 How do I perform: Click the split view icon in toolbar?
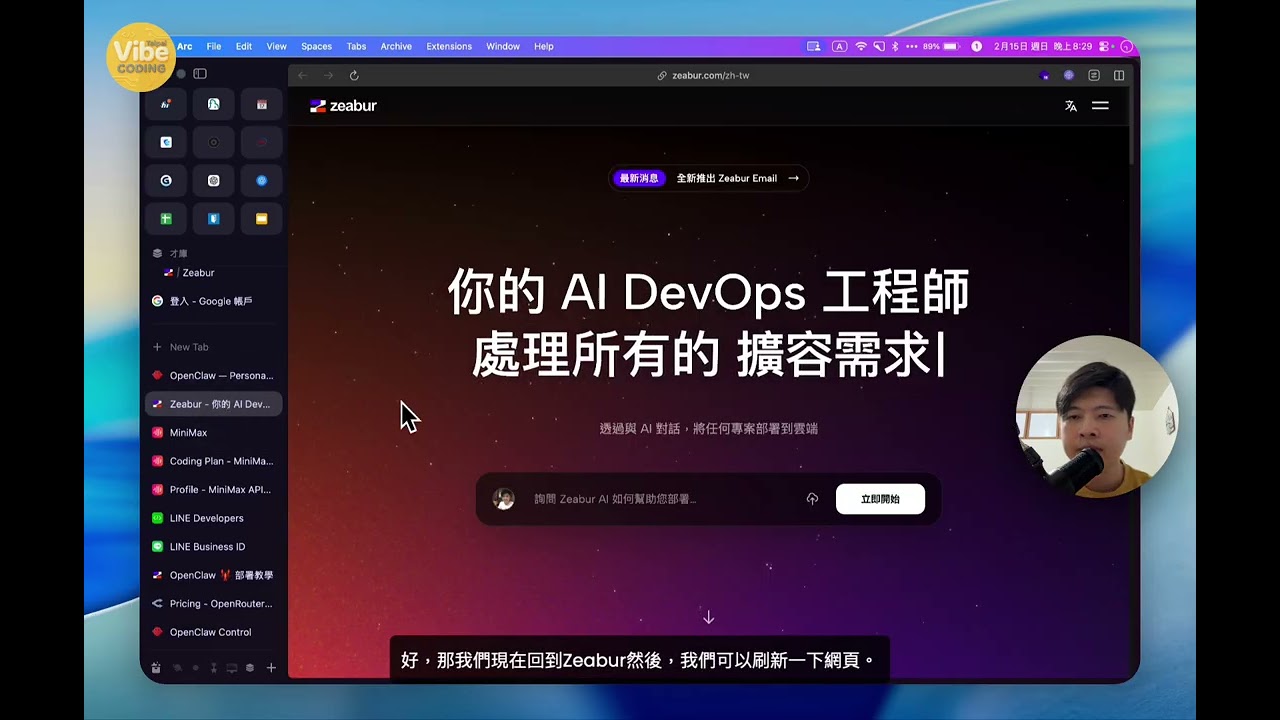[x=1119, y=75]
